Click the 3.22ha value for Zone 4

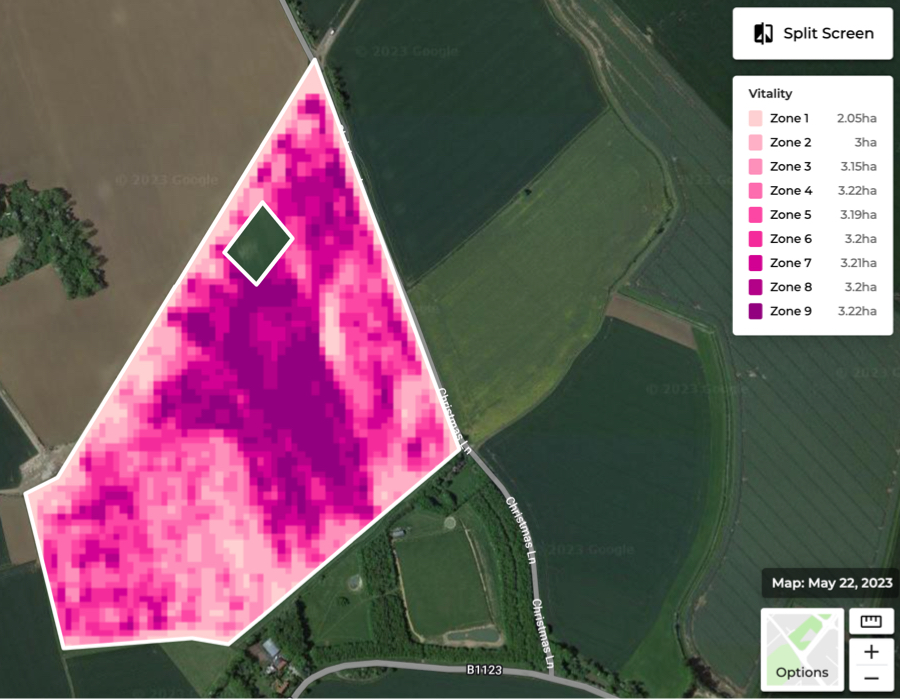pyautogui.click(x=858, y=190)
